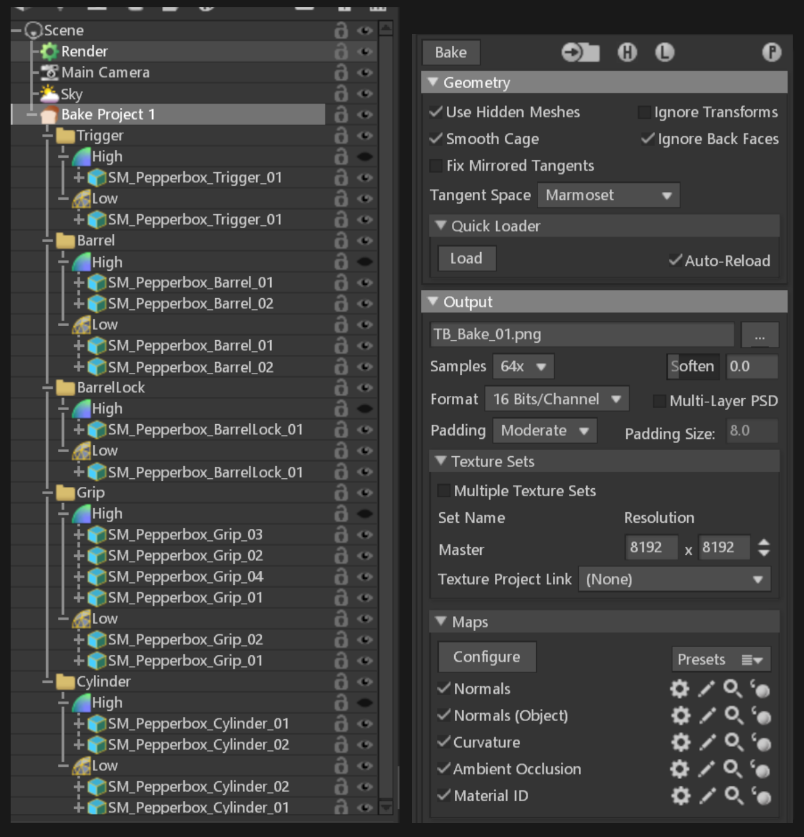Toggle Ignore Back Faces checkbox

click(x=648, y=139)
